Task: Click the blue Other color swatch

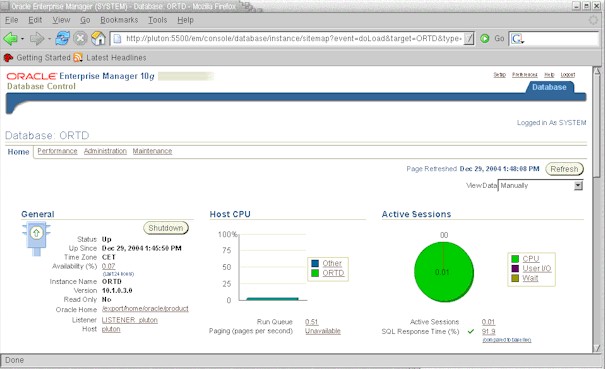Action: tap(315, 264)
